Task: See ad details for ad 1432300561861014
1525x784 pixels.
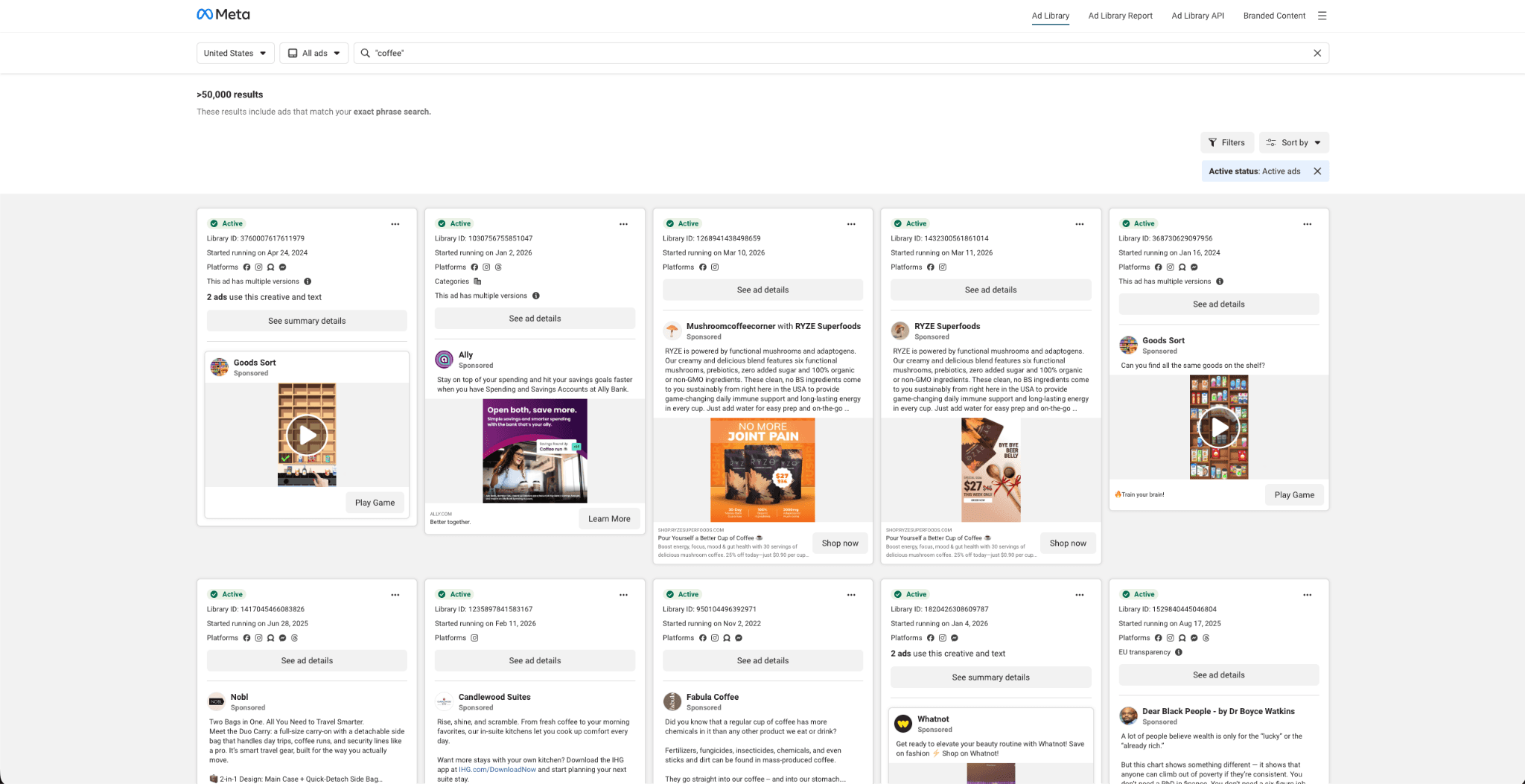Action: click(990, 290)
